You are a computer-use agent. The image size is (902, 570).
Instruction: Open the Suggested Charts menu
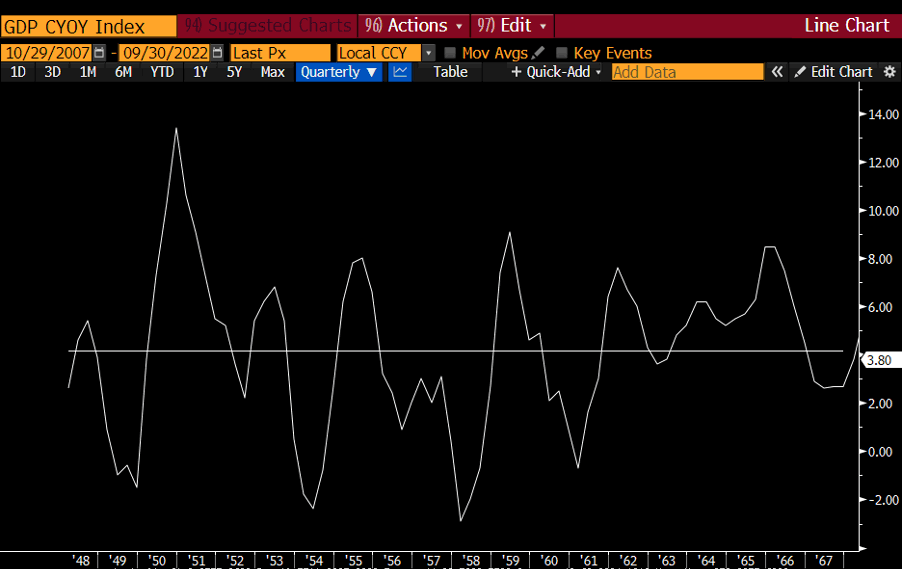pos(268,26)
